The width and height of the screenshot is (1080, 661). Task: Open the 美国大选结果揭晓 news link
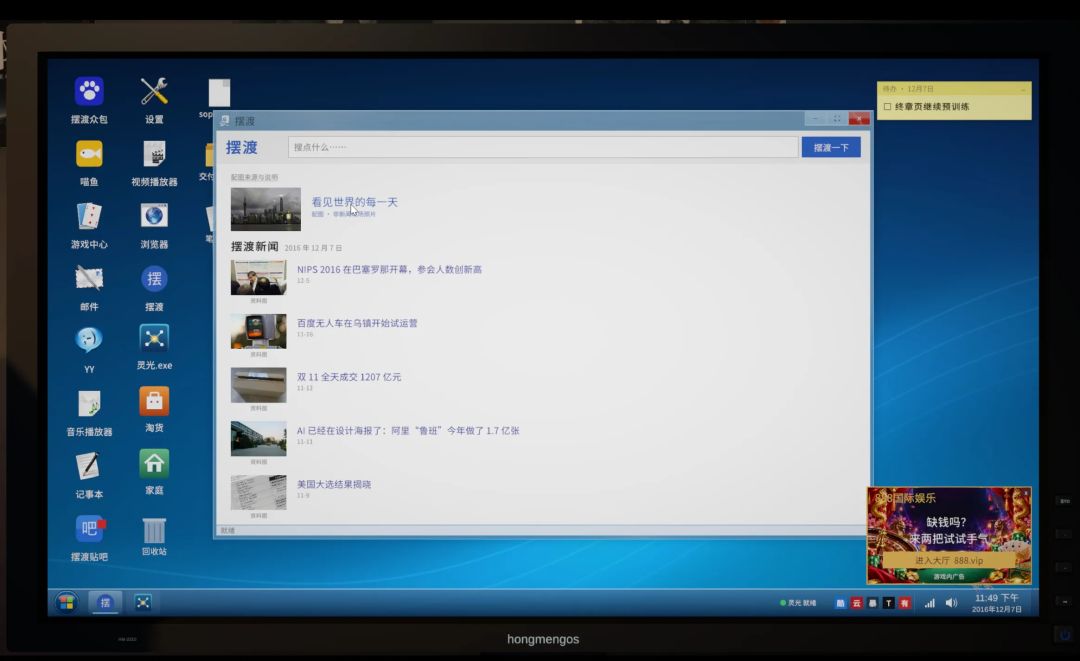333,484
